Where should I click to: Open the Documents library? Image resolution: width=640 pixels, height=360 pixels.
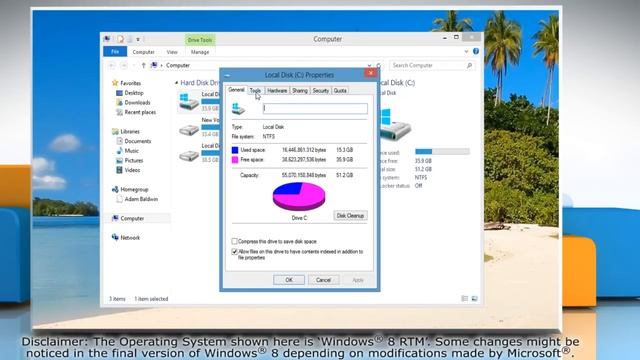pyautogui.click(x=138, y=141)
